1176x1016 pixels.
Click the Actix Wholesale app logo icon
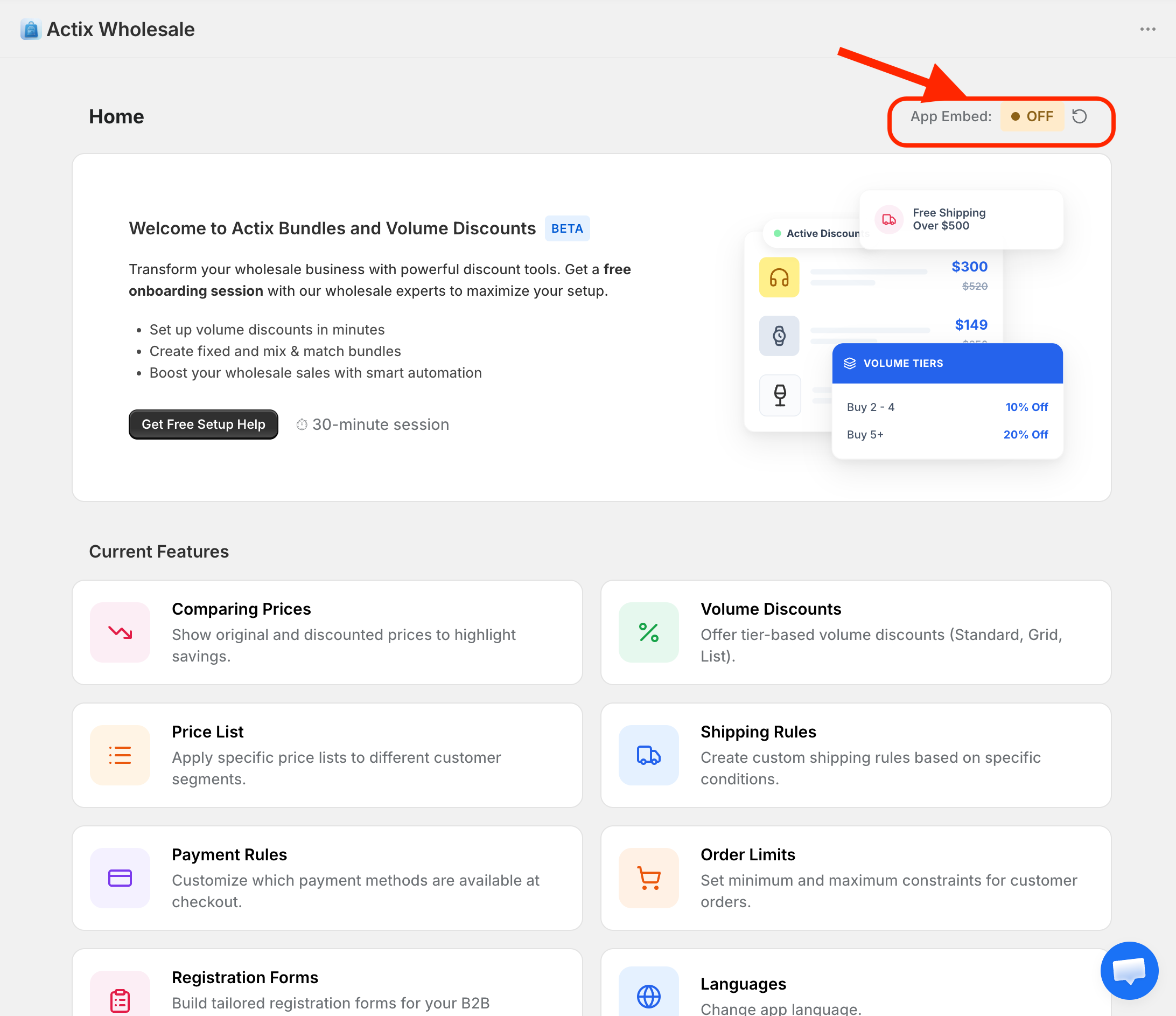[31, 30]
